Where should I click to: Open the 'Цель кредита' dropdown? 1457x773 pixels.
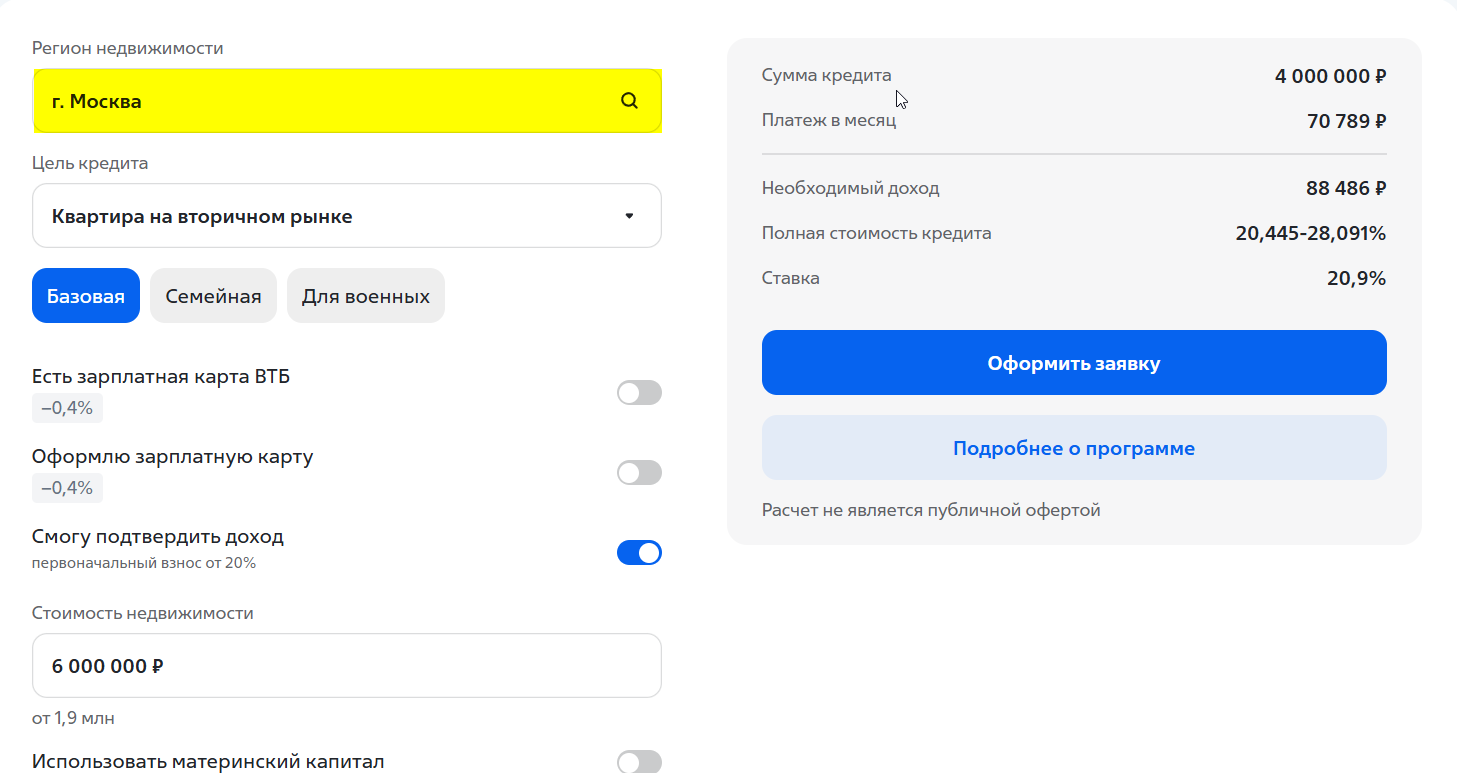[x=346, y=215]
